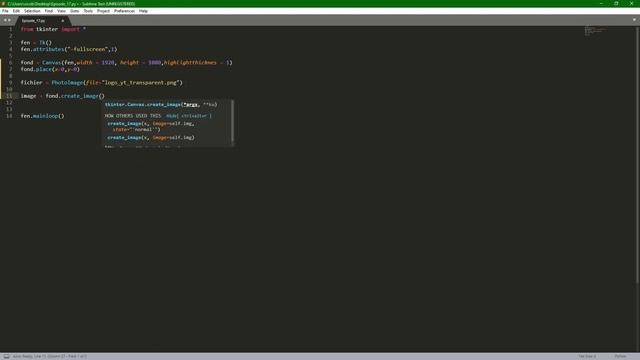Open the Tab Size setting in status bar

click(587, 356)
